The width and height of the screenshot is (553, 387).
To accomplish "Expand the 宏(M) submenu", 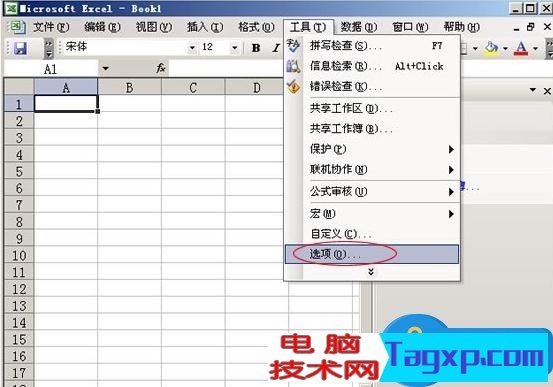I will click(451, 214).
